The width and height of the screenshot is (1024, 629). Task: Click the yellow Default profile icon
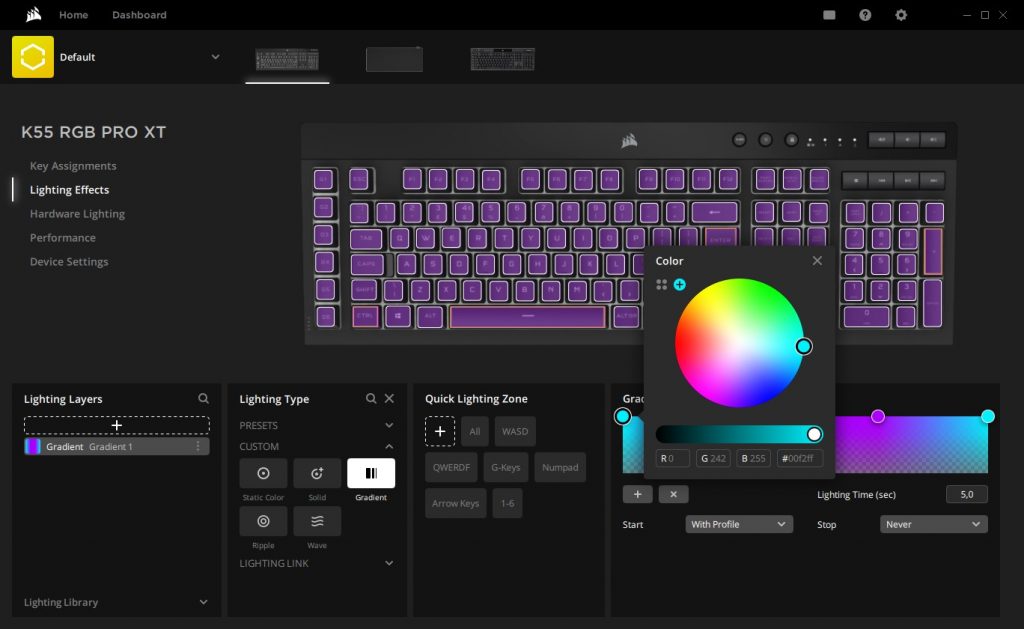pyautogui.click(x=33, y=57)
